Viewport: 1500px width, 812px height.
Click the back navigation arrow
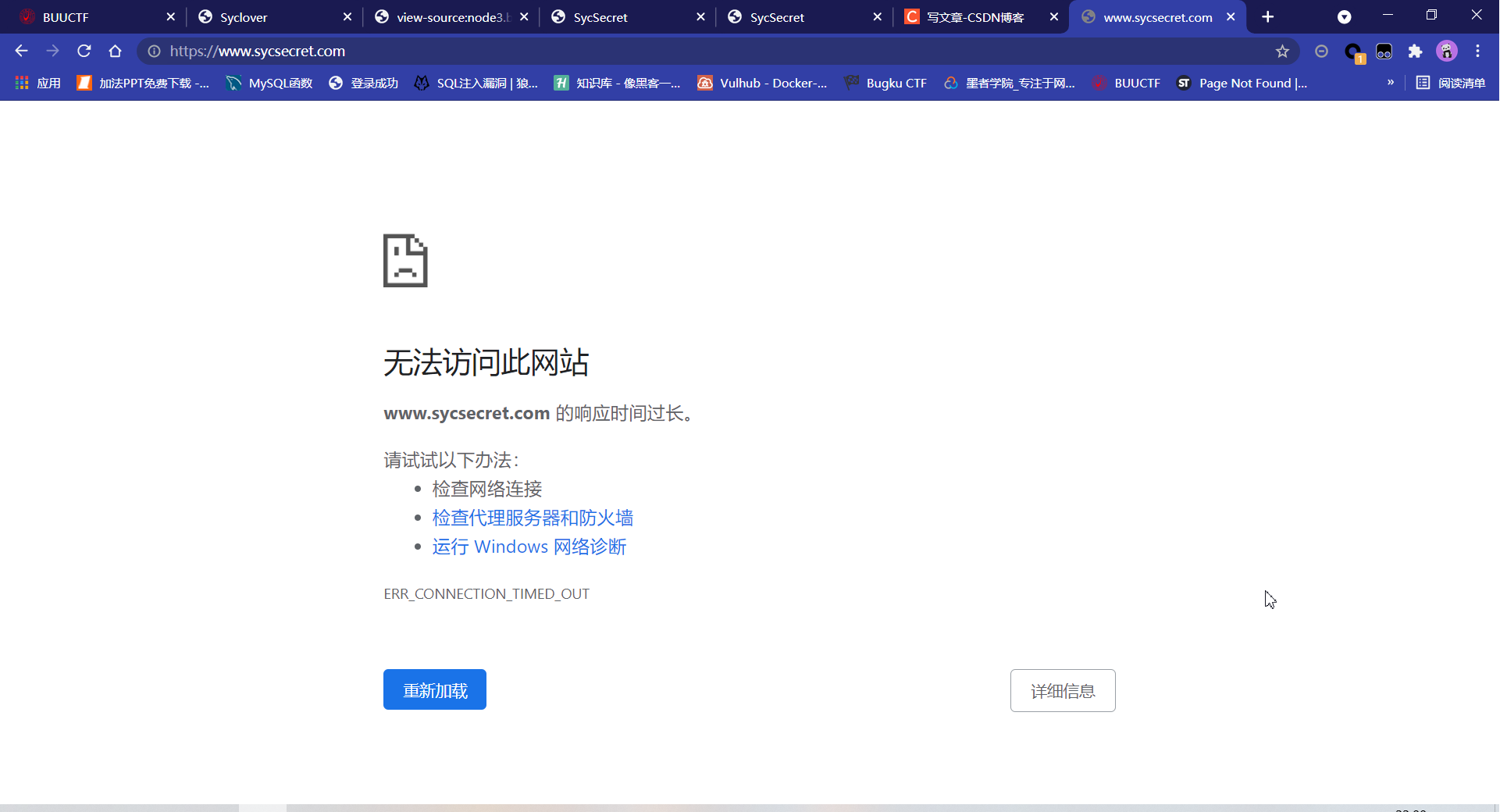tap(20, 51)
